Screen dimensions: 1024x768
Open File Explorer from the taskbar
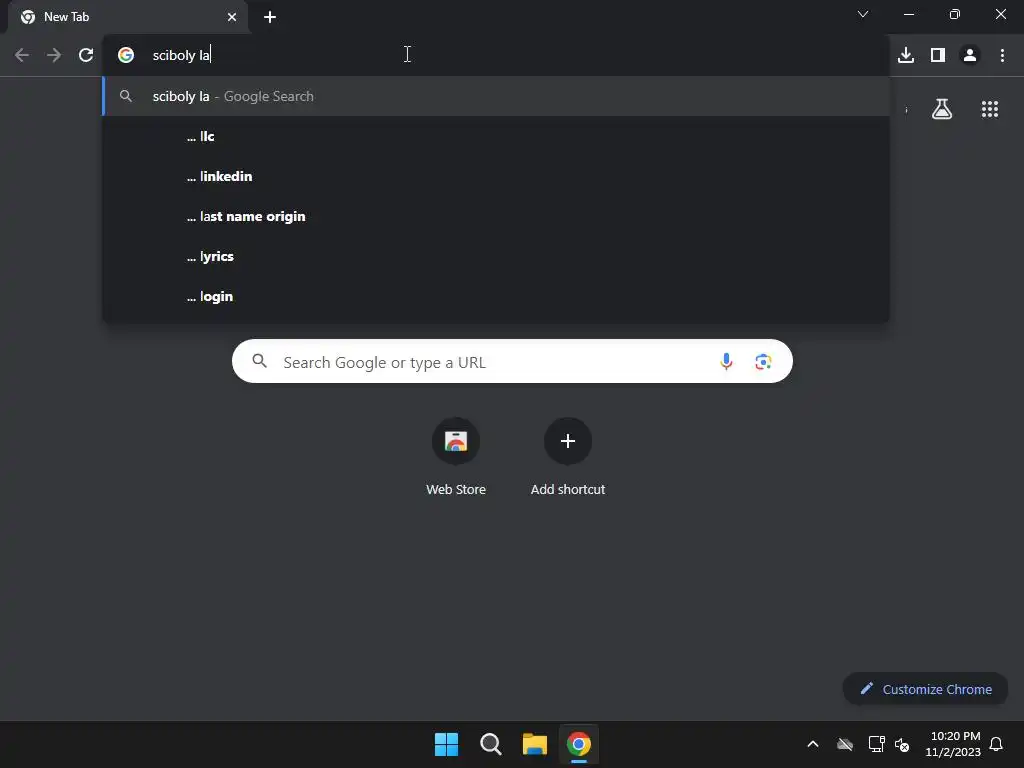(534, 744)
